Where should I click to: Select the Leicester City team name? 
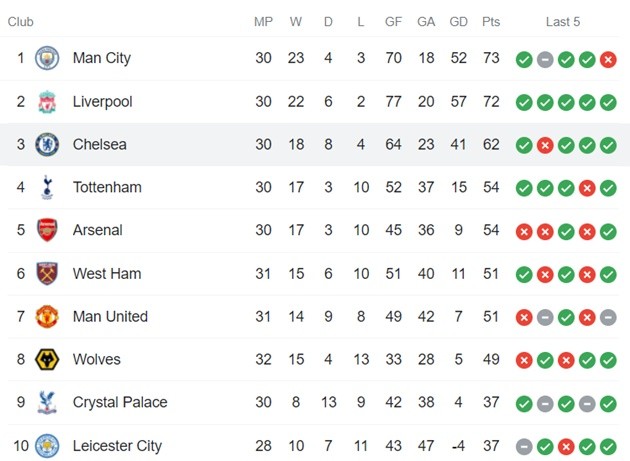[x=117, y=445]
